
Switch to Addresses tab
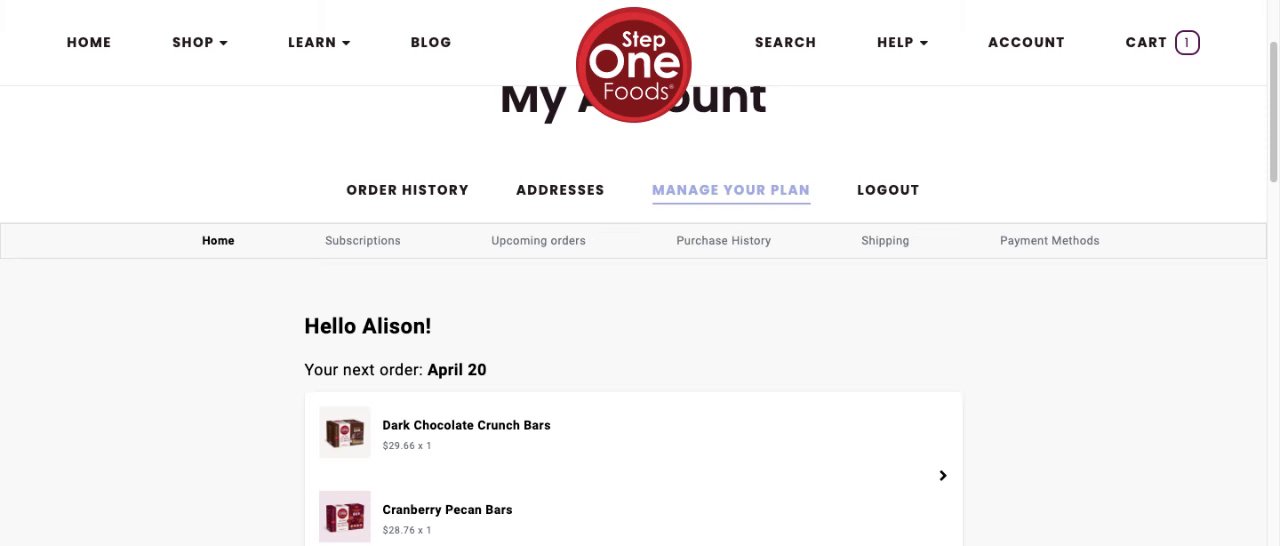[560, 190]
